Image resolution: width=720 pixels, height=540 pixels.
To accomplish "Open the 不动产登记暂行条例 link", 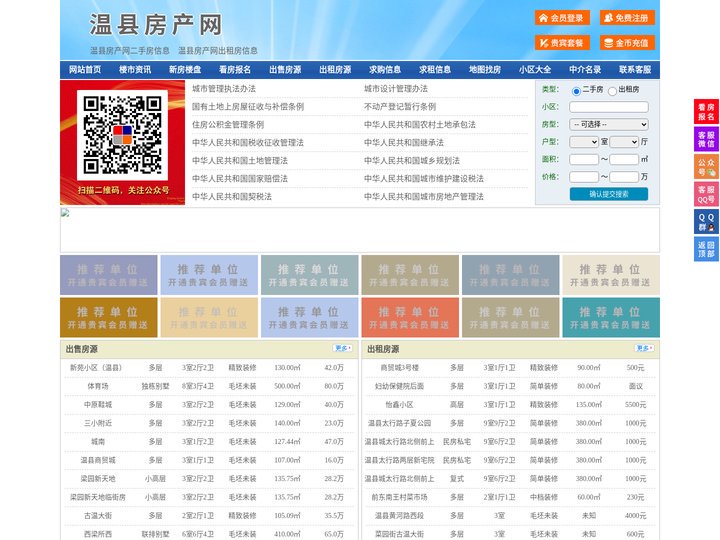I will [x=400, y=107].
